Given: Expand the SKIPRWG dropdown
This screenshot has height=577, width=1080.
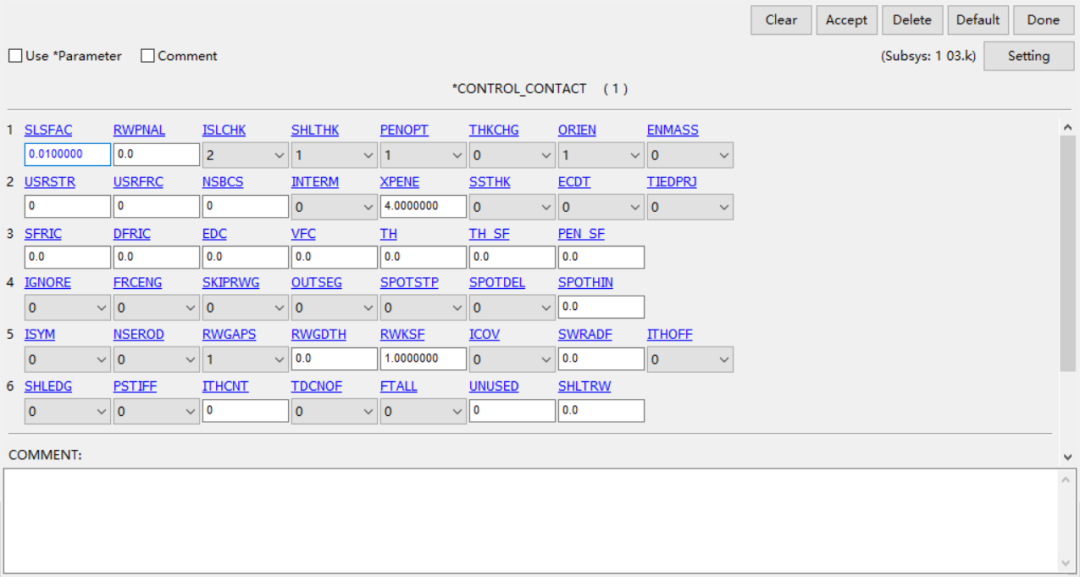Looking at the screenshot, I should click(x=245, y=307).
